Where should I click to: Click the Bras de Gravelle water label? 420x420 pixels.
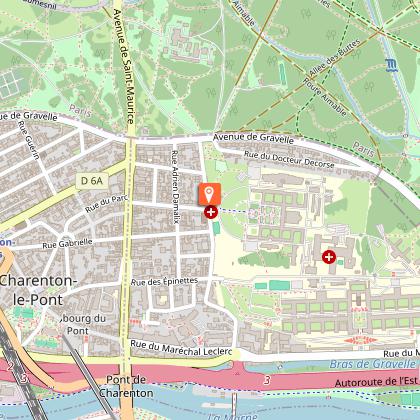[x=373, y=364]
